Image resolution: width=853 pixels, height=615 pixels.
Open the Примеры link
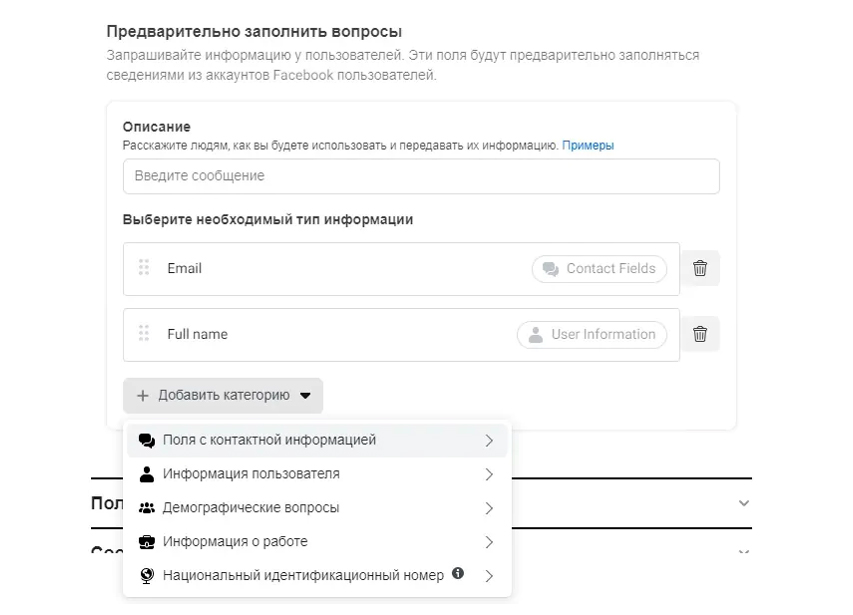point(588,146)
